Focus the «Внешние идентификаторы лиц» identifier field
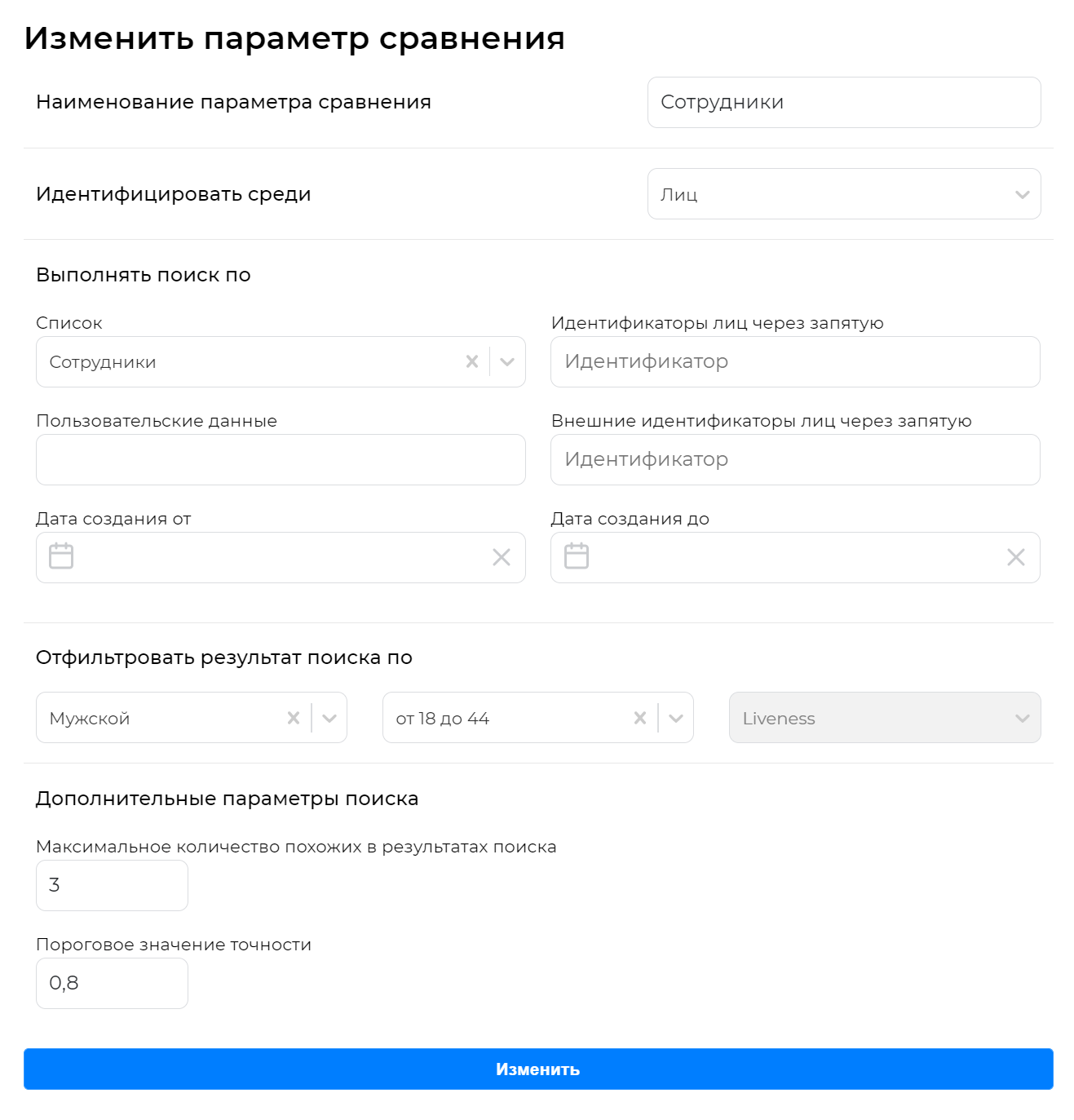Image resolution: width=1074 pixels, height=1120 pixels. pyautogui.click(x=795, y=459)
